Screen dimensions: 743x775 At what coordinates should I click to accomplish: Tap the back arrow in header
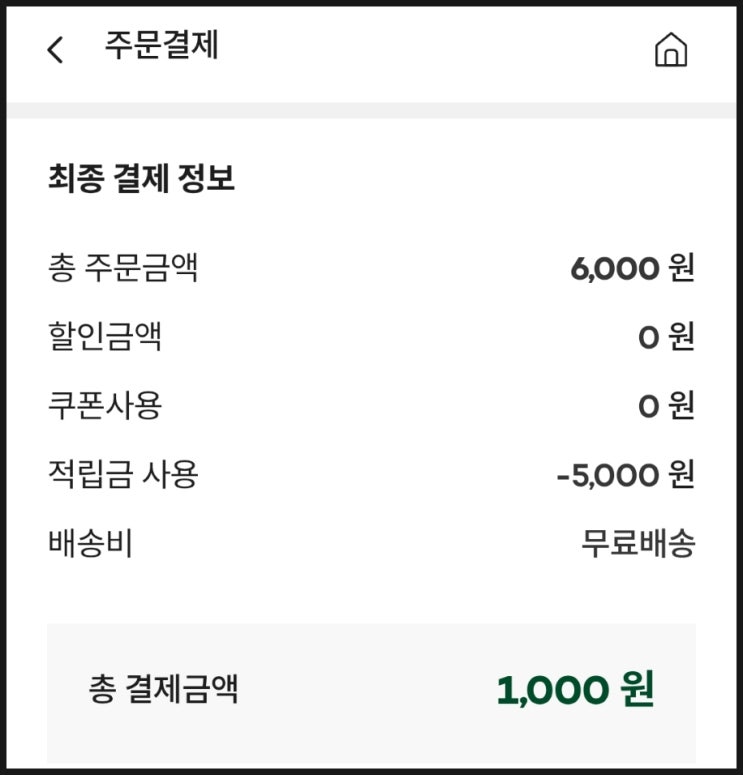pos(56,50)
